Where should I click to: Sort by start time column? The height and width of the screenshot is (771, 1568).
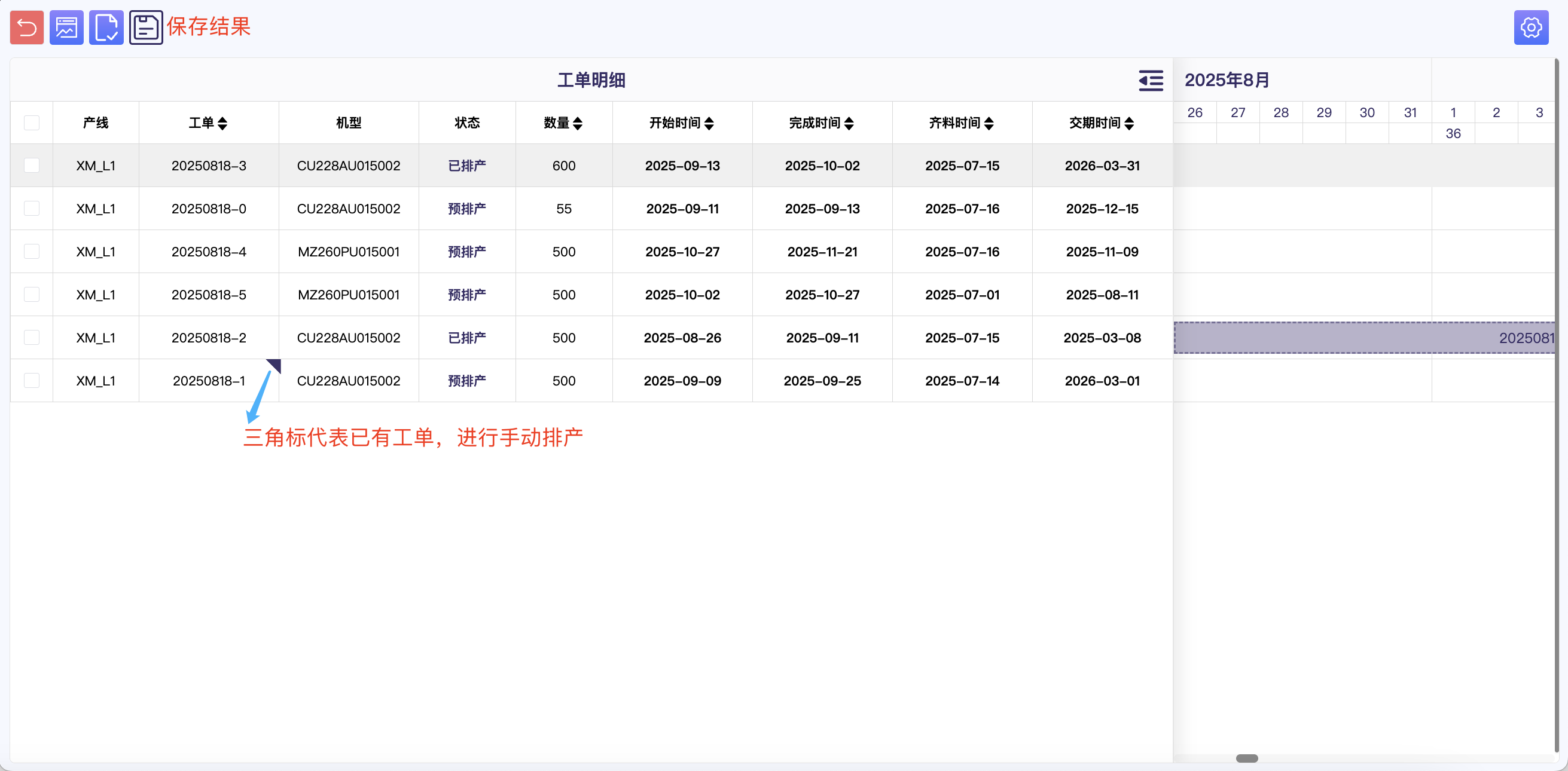pos(709,124)
